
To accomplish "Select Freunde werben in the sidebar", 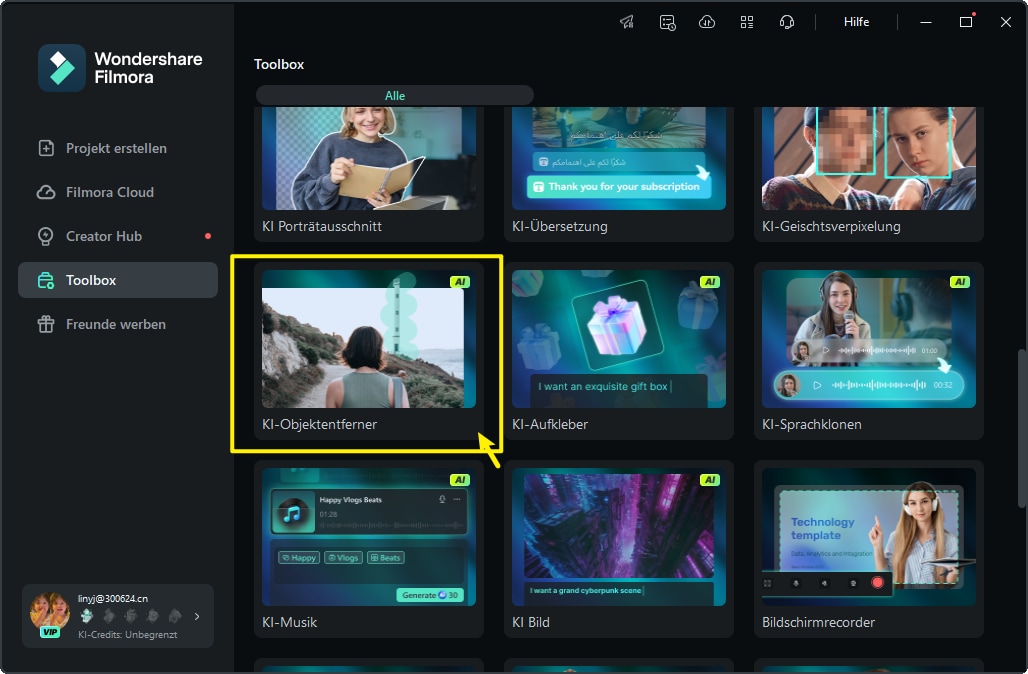I will coord(116,324).
